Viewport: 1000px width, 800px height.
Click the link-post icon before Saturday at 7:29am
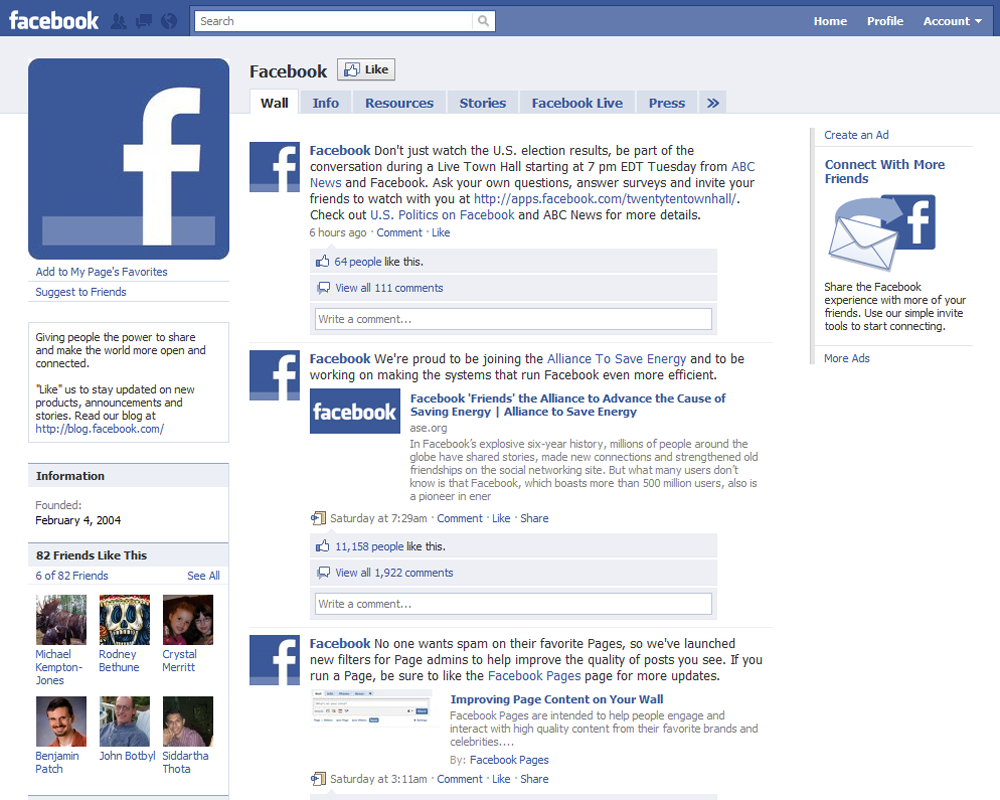[318, 518]
